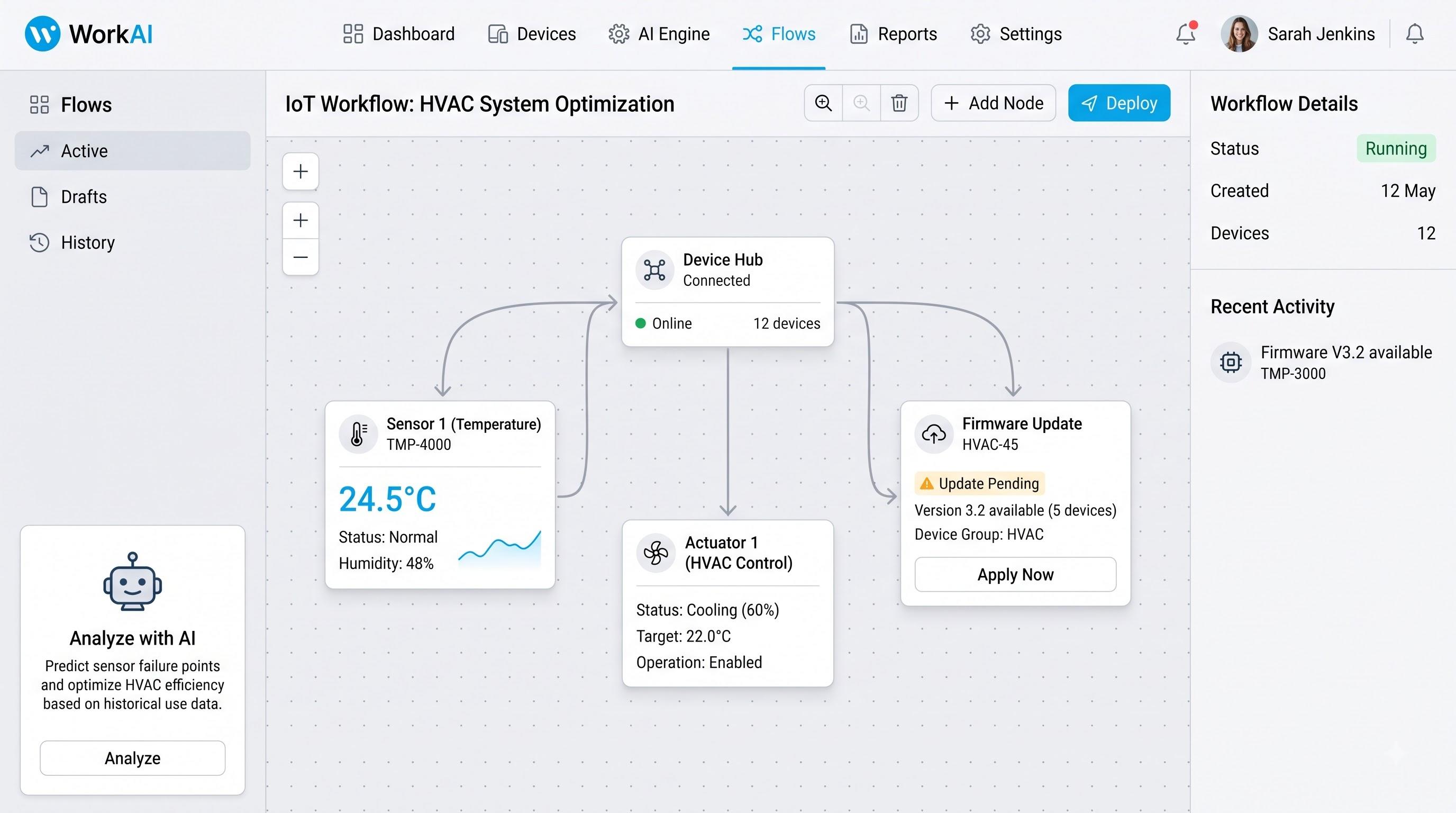Open the Dashboard tab
The width and height of the screenshot is (1456, 813).
point(399,34)
